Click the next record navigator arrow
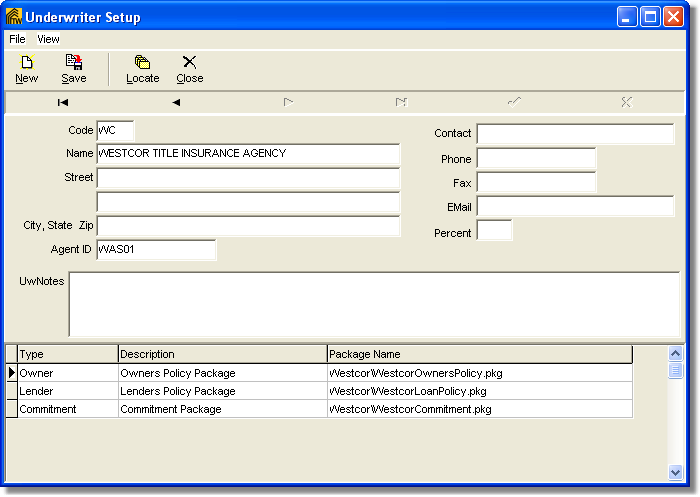The width and height of the screenshot is (700, 497). tap(288, 102)
